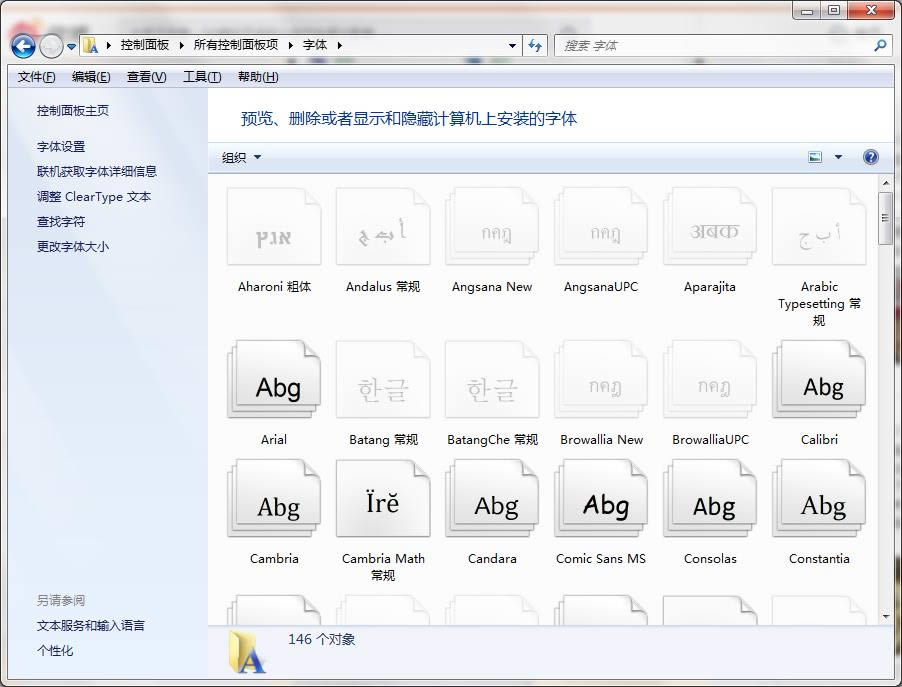The height and width of the screenshot is (687, 902).
Task: Open the recent pages dropdown arrow
Action: coord(71,47)
